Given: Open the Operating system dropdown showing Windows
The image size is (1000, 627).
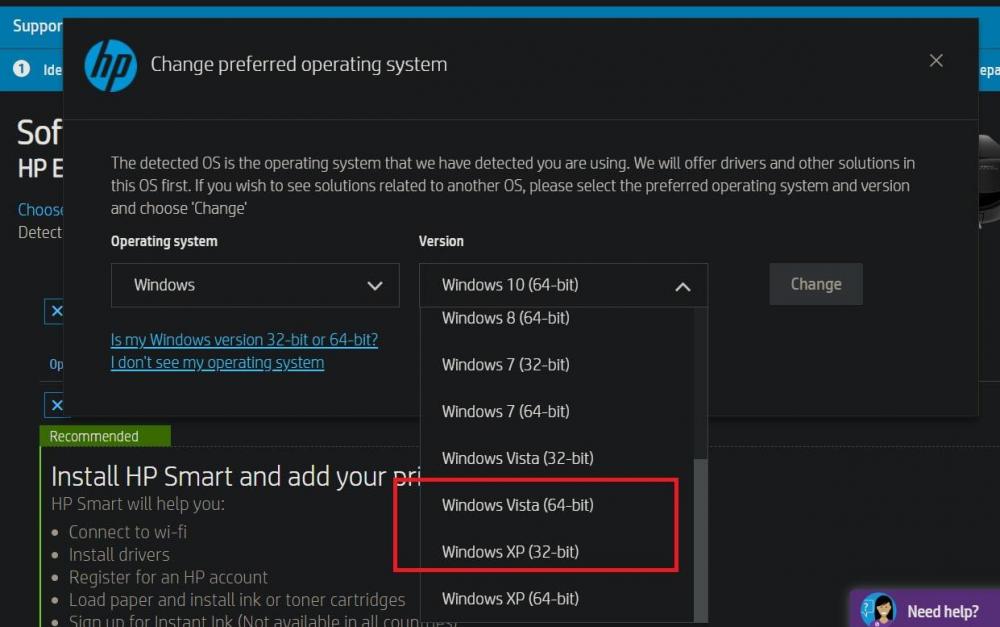Looking at the screenshot, I should [x=255, y=285].
